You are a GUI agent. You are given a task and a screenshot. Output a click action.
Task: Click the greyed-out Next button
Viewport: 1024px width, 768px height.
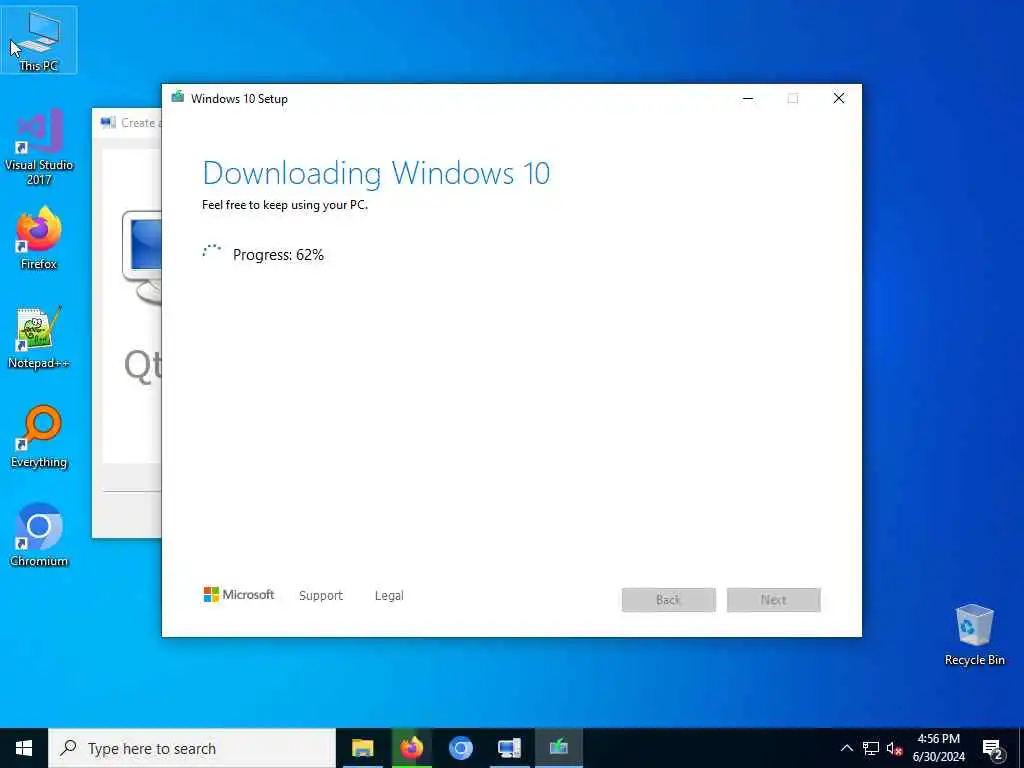[774, 600]
